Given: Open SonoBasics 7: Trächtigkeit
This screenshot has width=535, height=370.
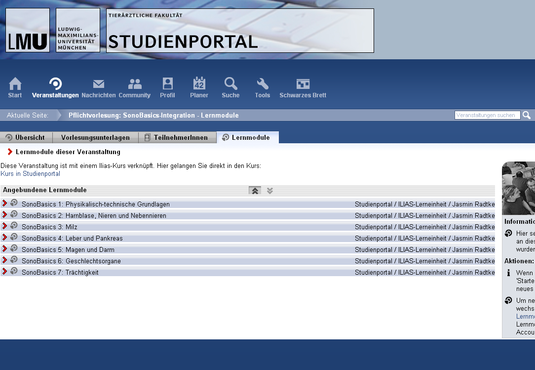Looking at the screenshot, I should (60, 272).
